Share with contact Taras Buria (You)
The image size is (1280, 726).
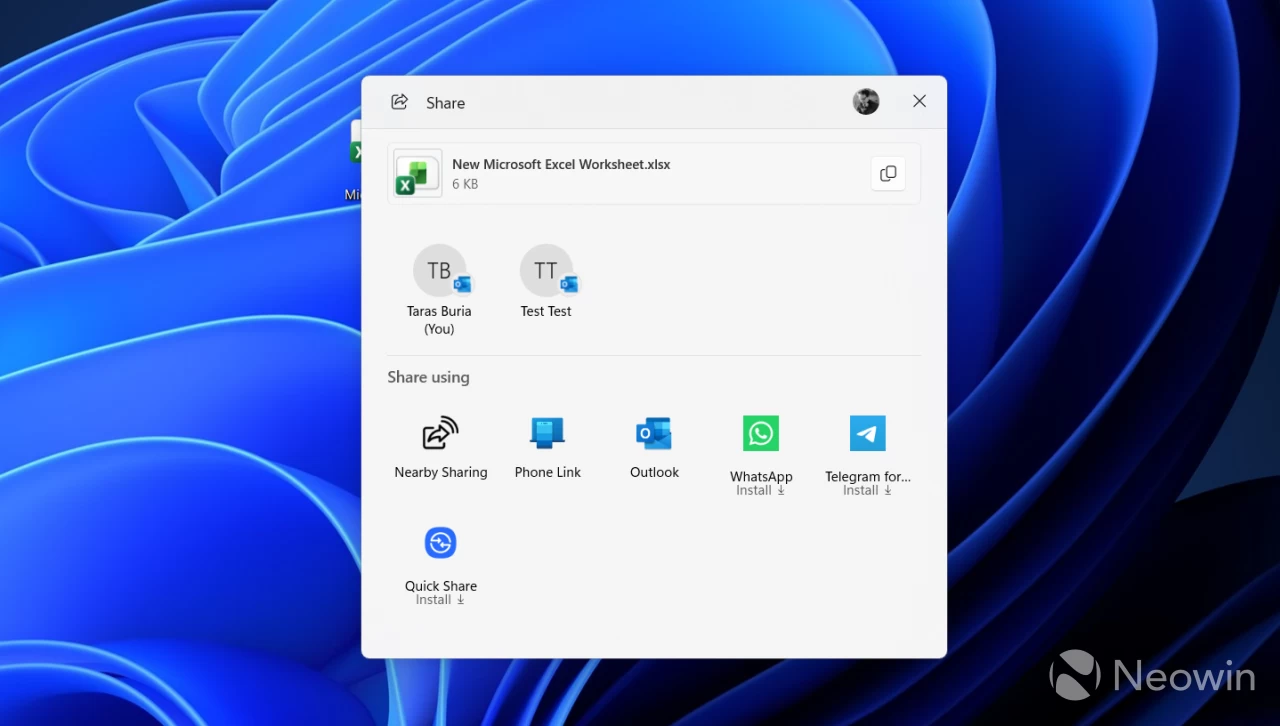(439, 289)
